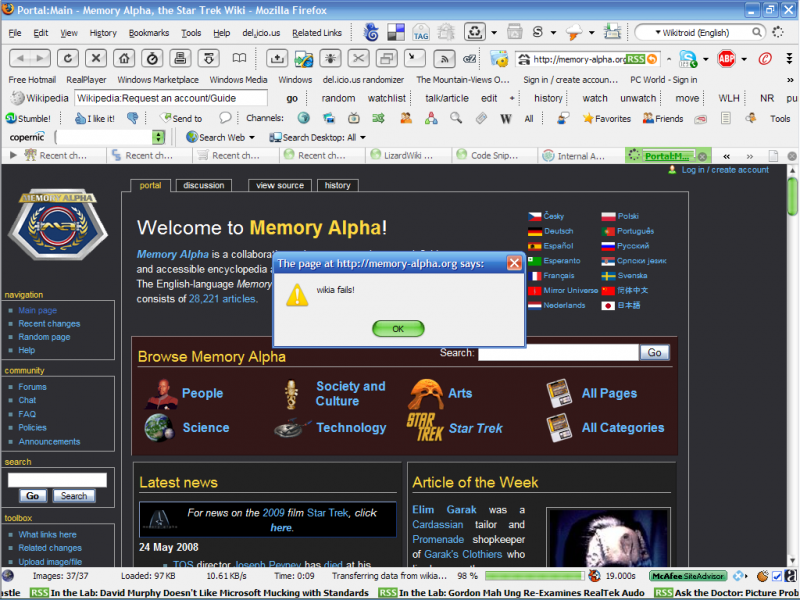The image size is (800, 600).
Task: Click the cut scissors toolbar icon
Action: 358,59
